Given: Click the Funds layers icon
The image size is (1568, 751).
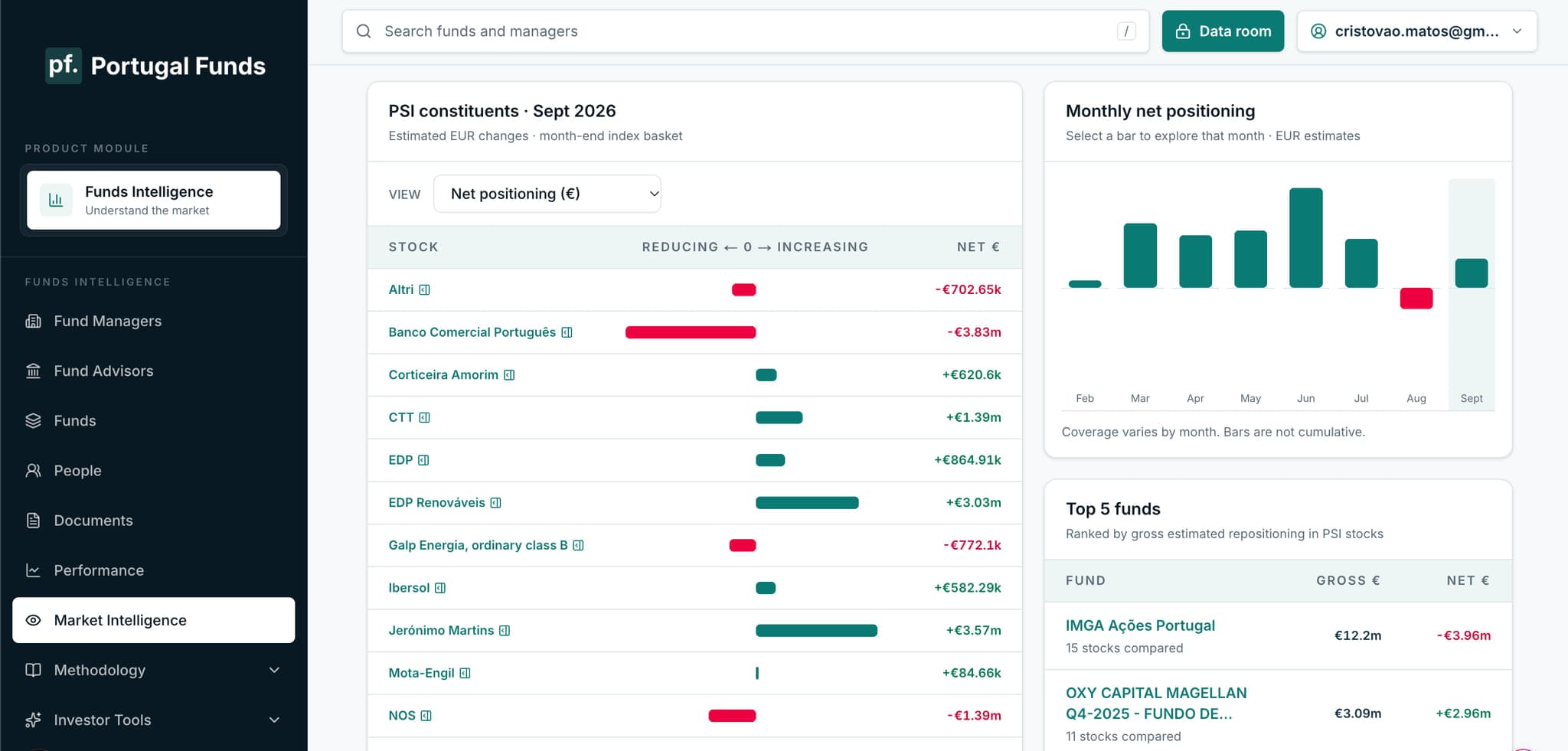Looking at the screenshot, I should coord(33,420).
